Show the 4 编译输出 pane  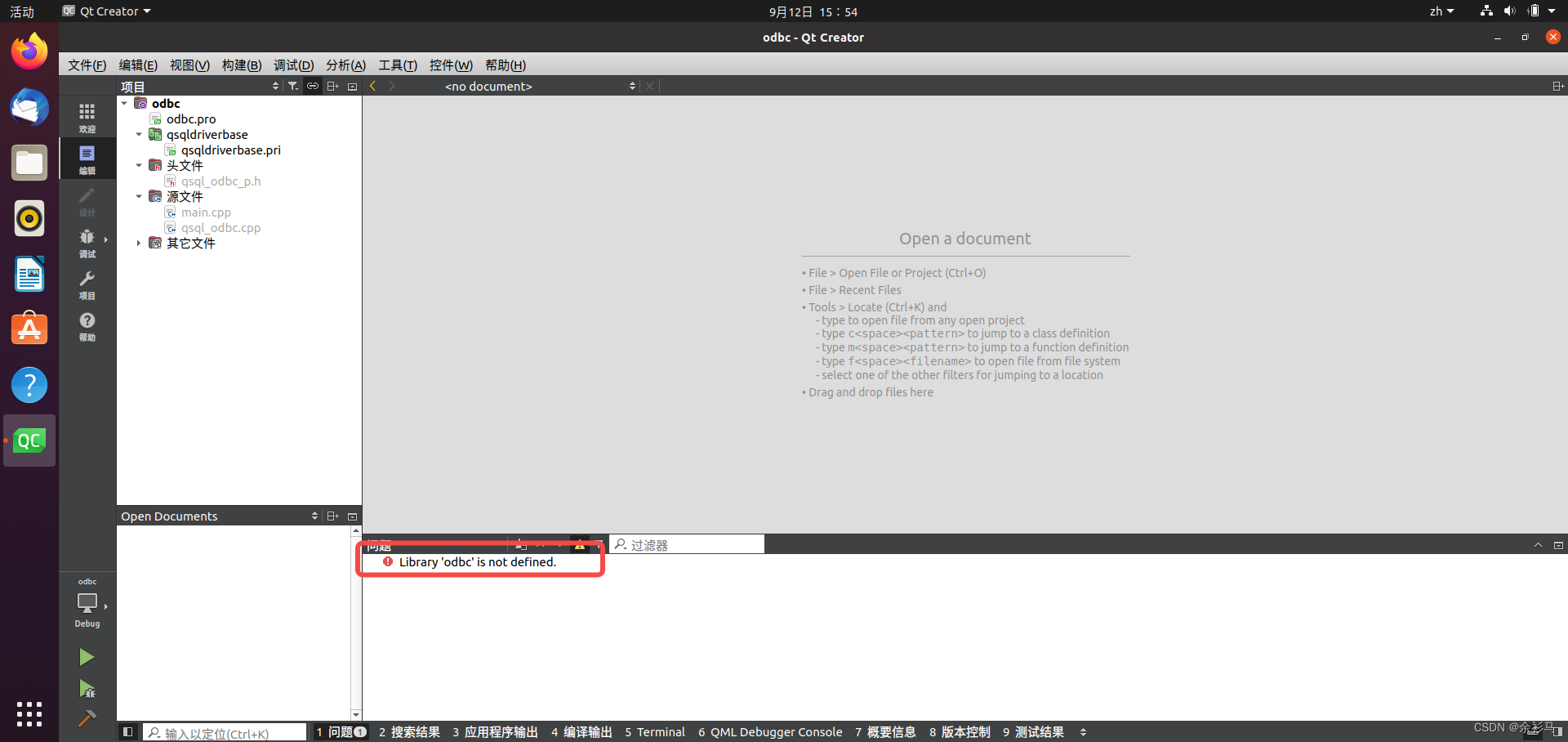581,732
